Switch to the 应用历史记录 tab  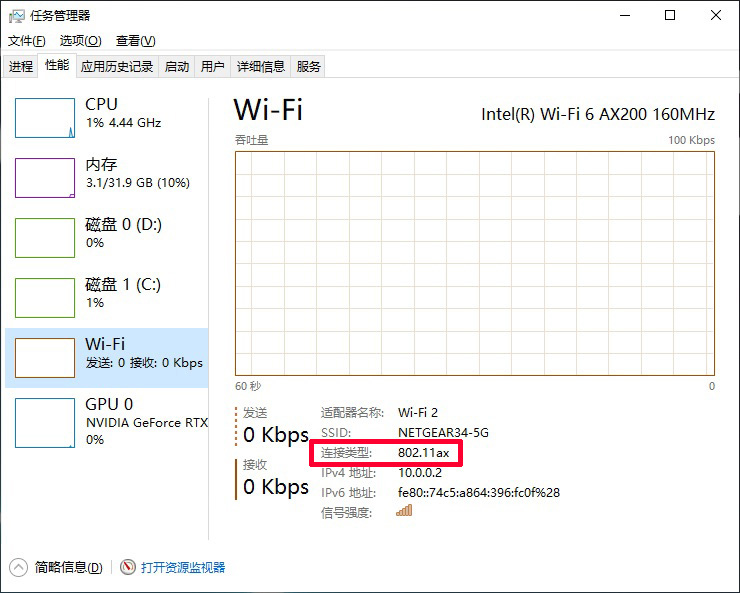point(117,66)
